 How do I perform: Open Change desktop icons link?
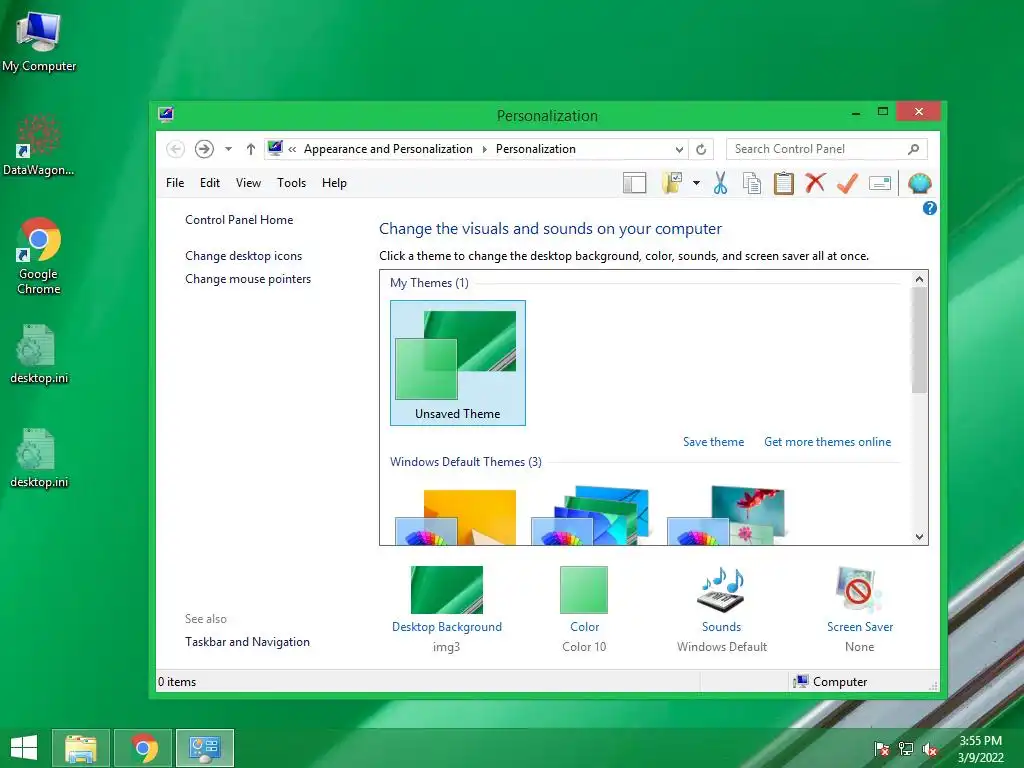point(244,256)
